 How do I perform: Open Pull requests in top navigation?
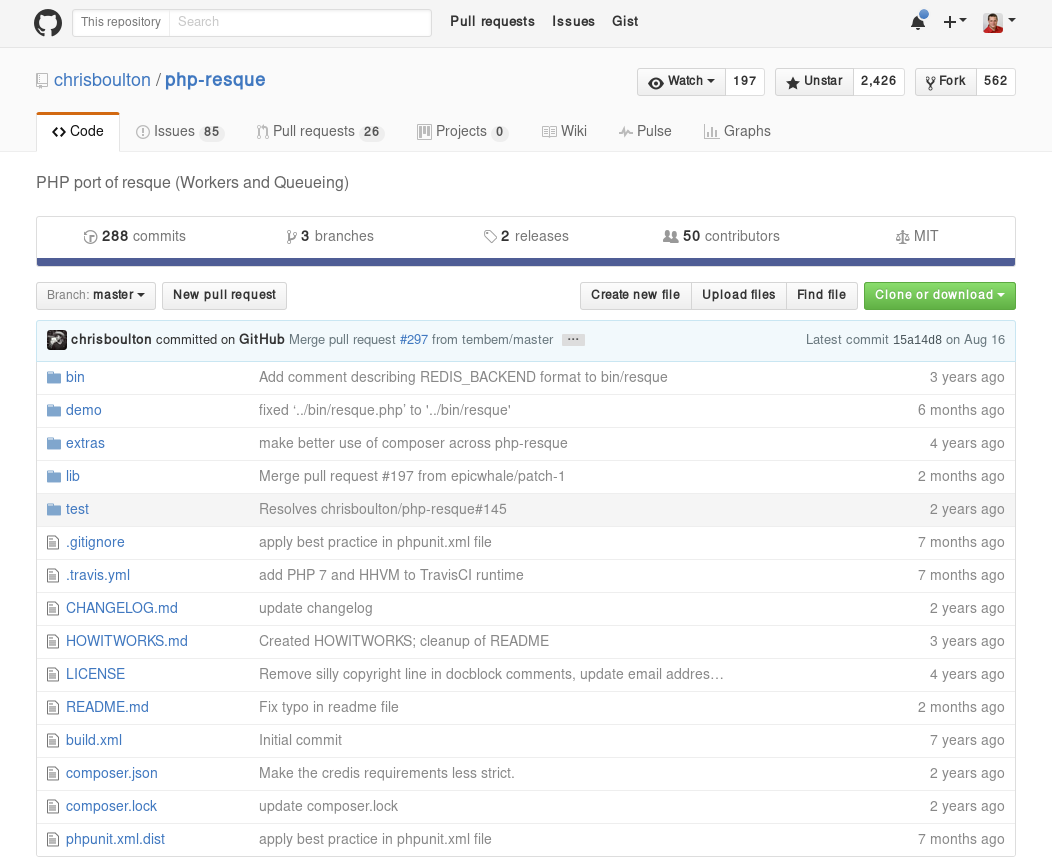492,21
